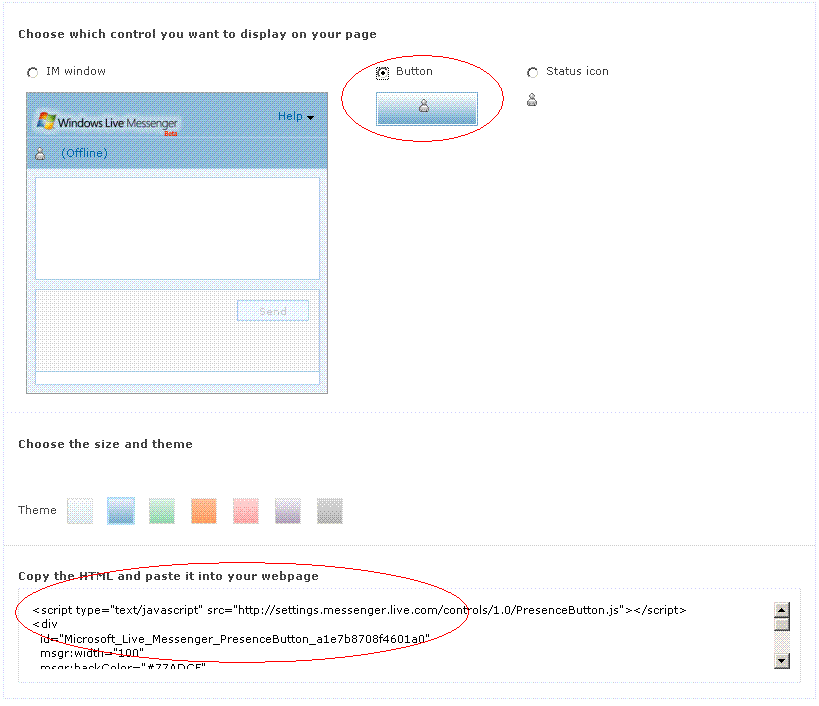
Task: Click the offline buddy icon in IM window
Action: tap(40, 154)
